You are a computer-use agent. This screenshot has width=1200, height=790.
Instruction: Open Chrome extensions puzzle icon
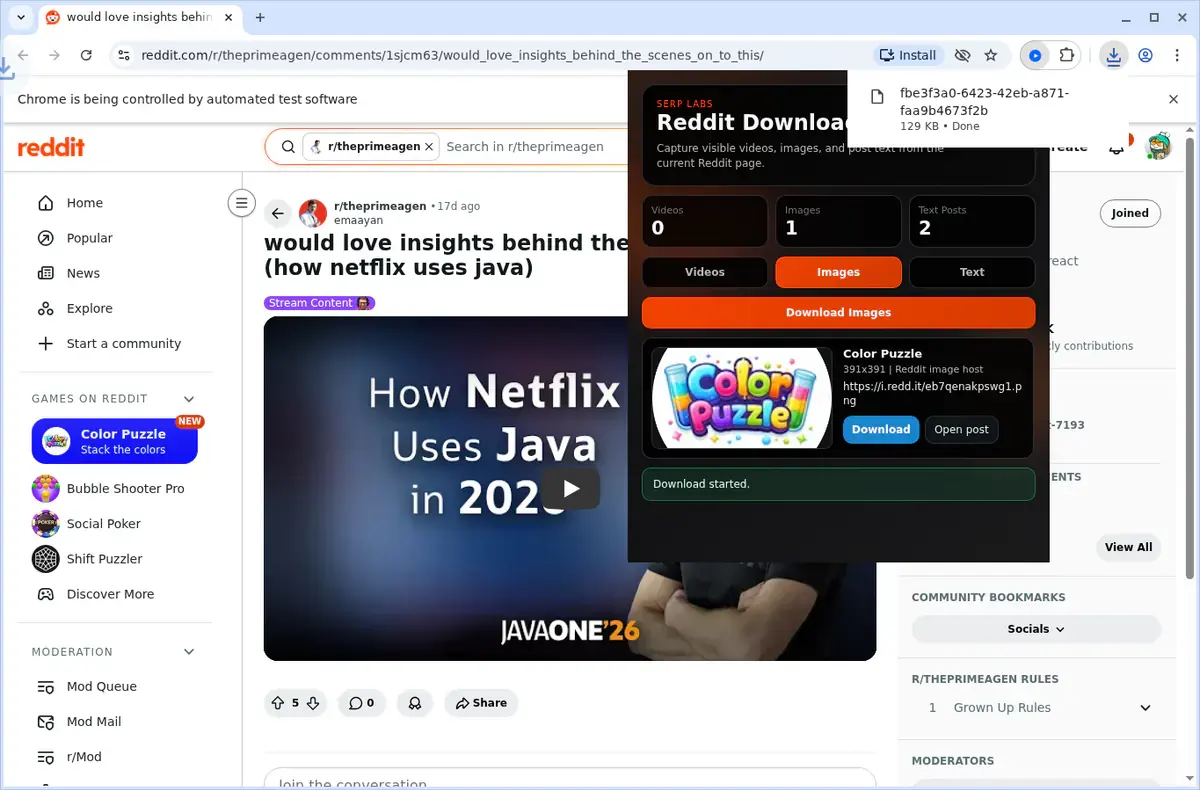[1067, 56]
